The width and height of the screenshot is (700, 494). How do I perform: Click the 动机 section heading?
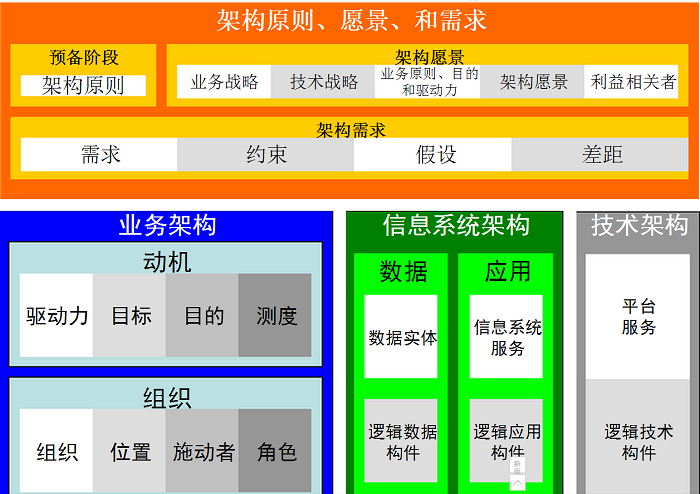pos(167,262)
